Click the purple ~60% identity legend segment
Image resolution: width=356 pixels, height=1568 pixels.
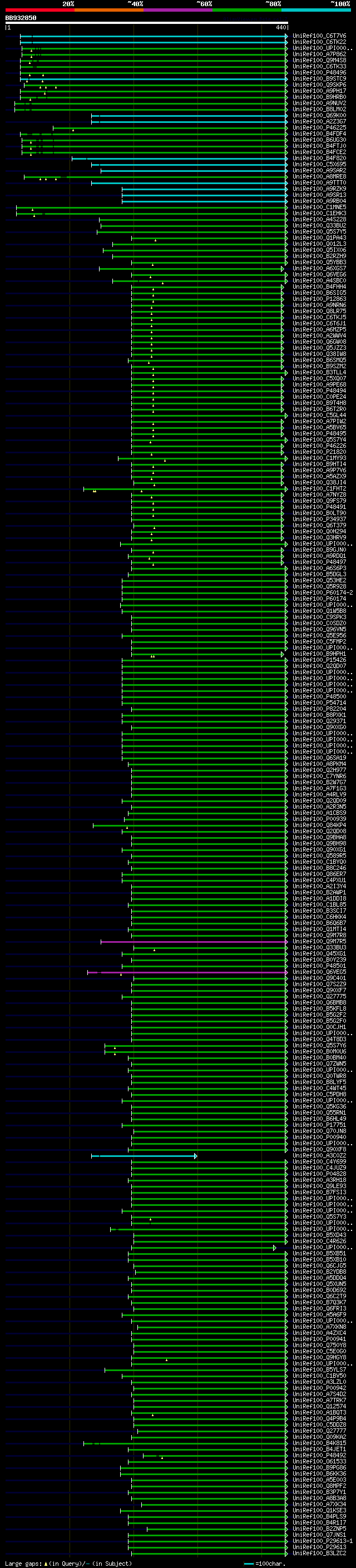pyautogui.click(x=179, y=10)
